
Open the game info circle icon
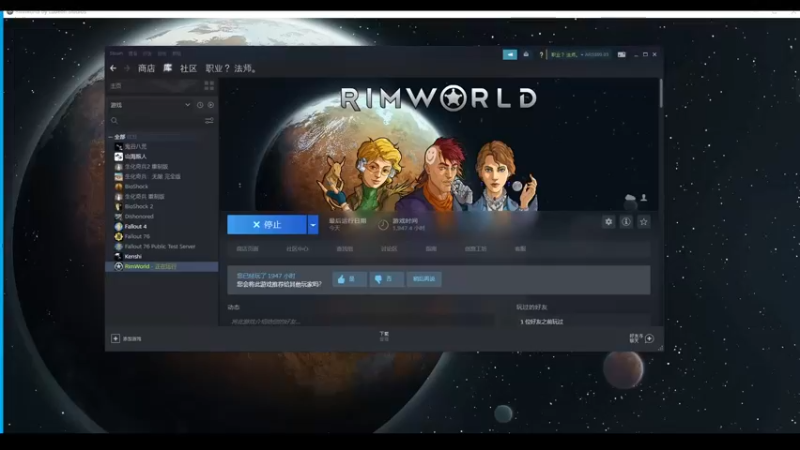626,222
